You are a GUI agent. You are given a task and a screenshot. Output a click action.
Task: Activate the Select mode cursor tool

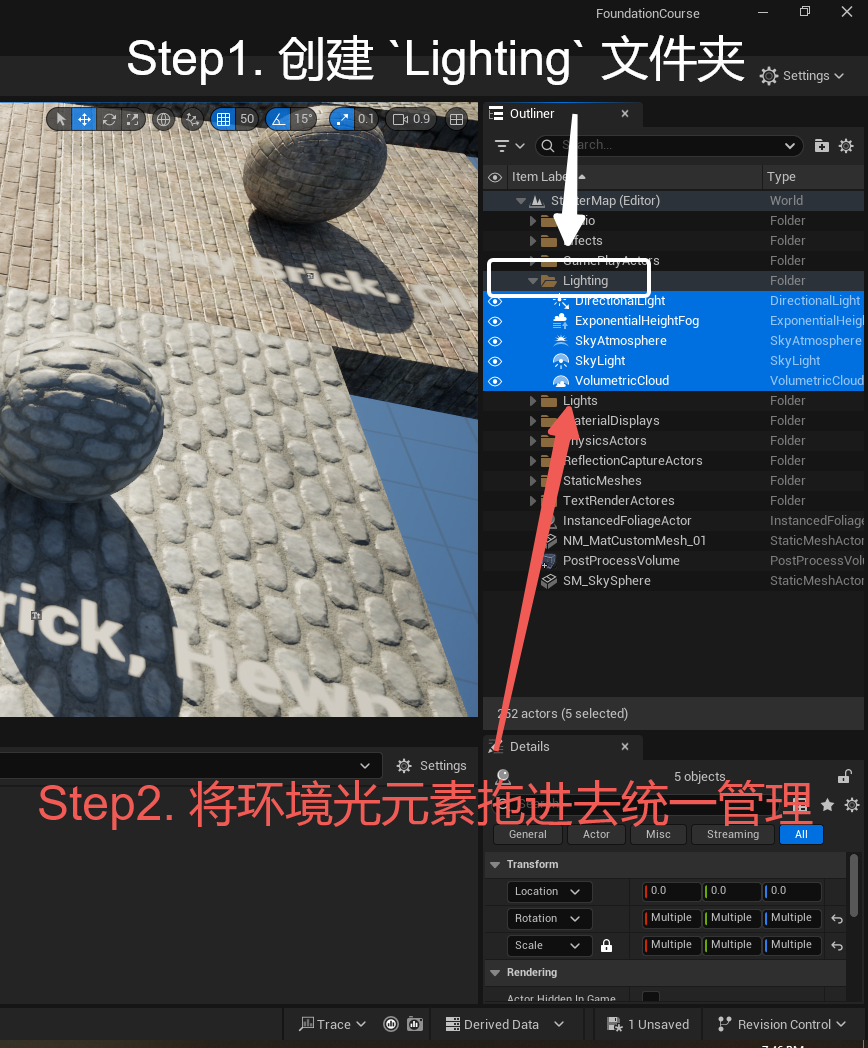[x=61, y=119]
